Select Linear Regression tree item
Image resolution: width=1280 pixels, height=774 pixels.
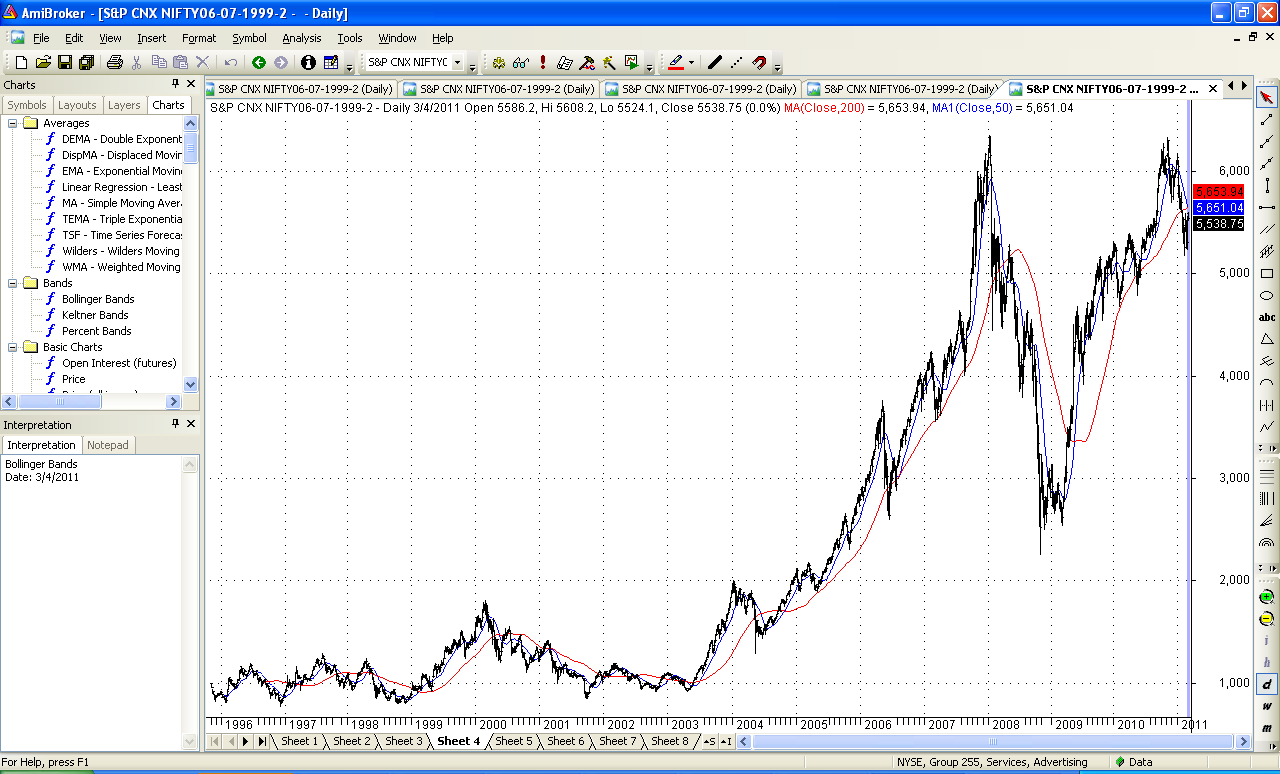point(122,187)
